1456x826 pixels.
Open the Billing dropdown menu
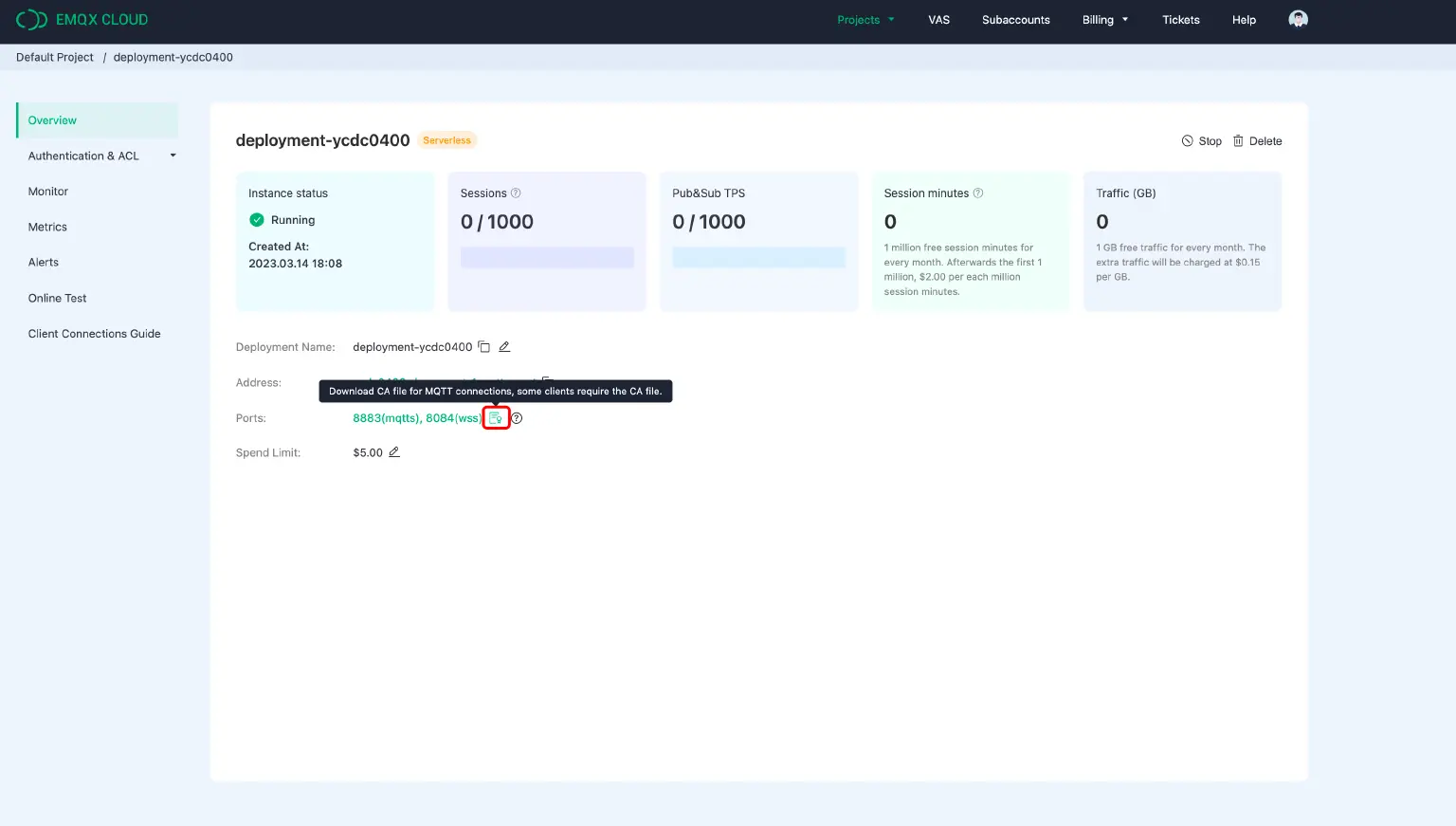pos(1105,19)
